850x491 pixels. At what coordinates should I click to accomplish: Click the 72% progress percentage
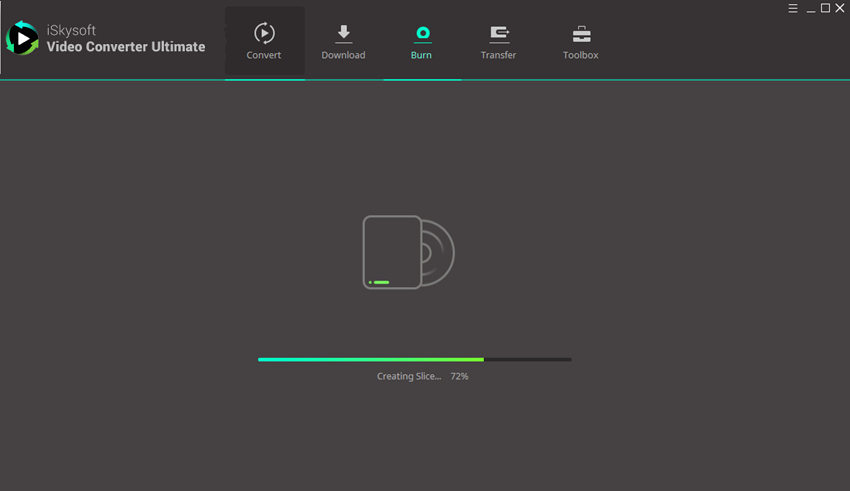[x=459, y=377]
